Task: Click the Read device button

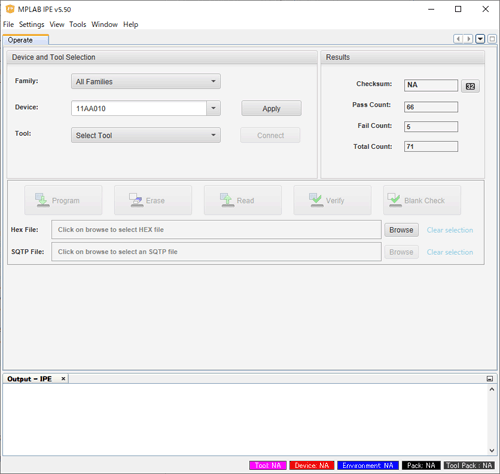Action: (x=243, y=200)
